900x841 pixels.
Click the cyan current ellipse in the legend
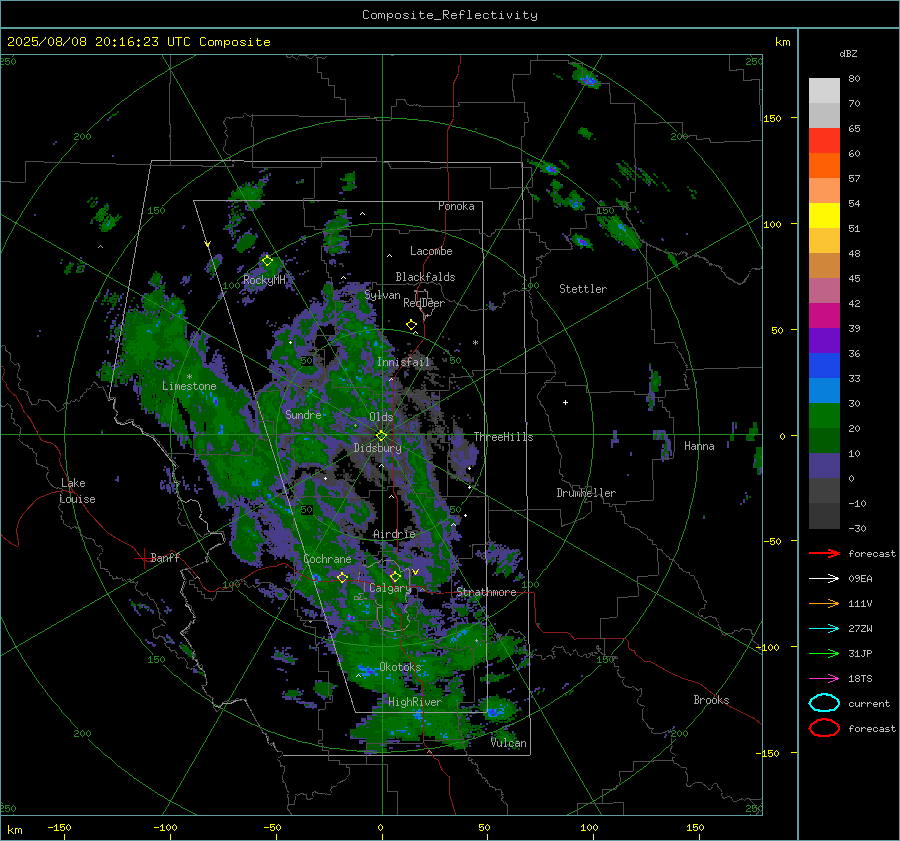(x=824, y=703)
